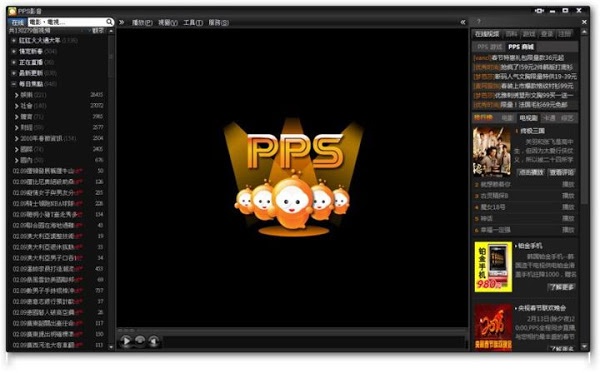Expand the 2010年春節資訊 subcategory

coord(17,138)
